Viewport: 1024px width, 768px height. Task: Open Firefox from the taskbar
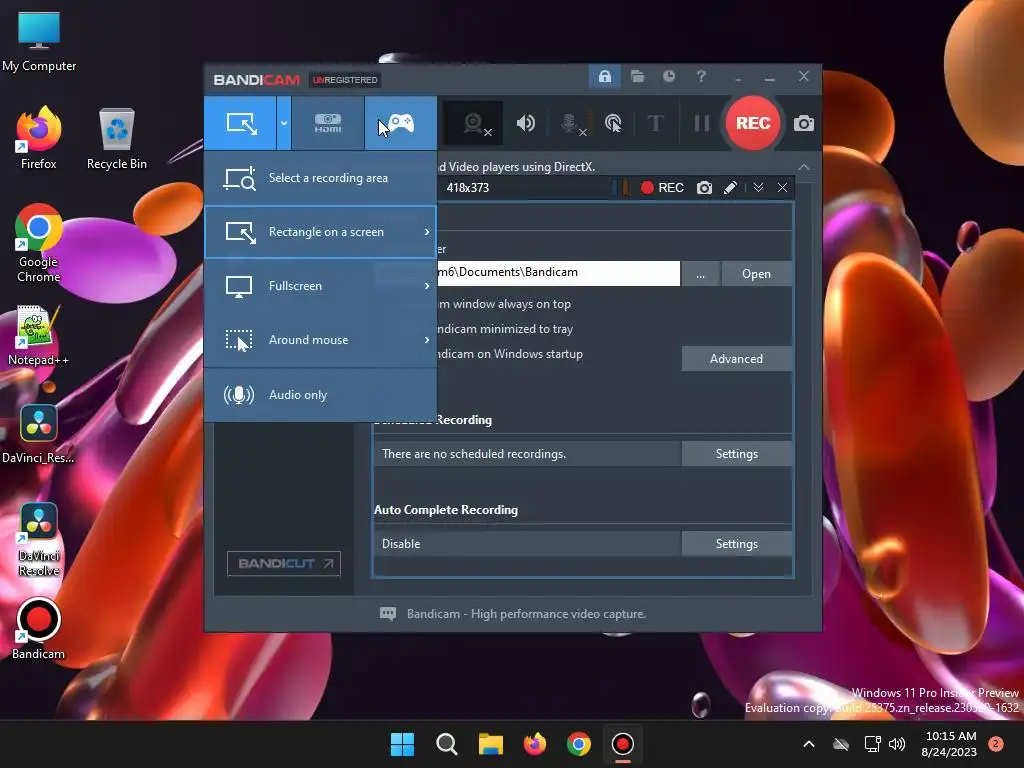(535, 744)
